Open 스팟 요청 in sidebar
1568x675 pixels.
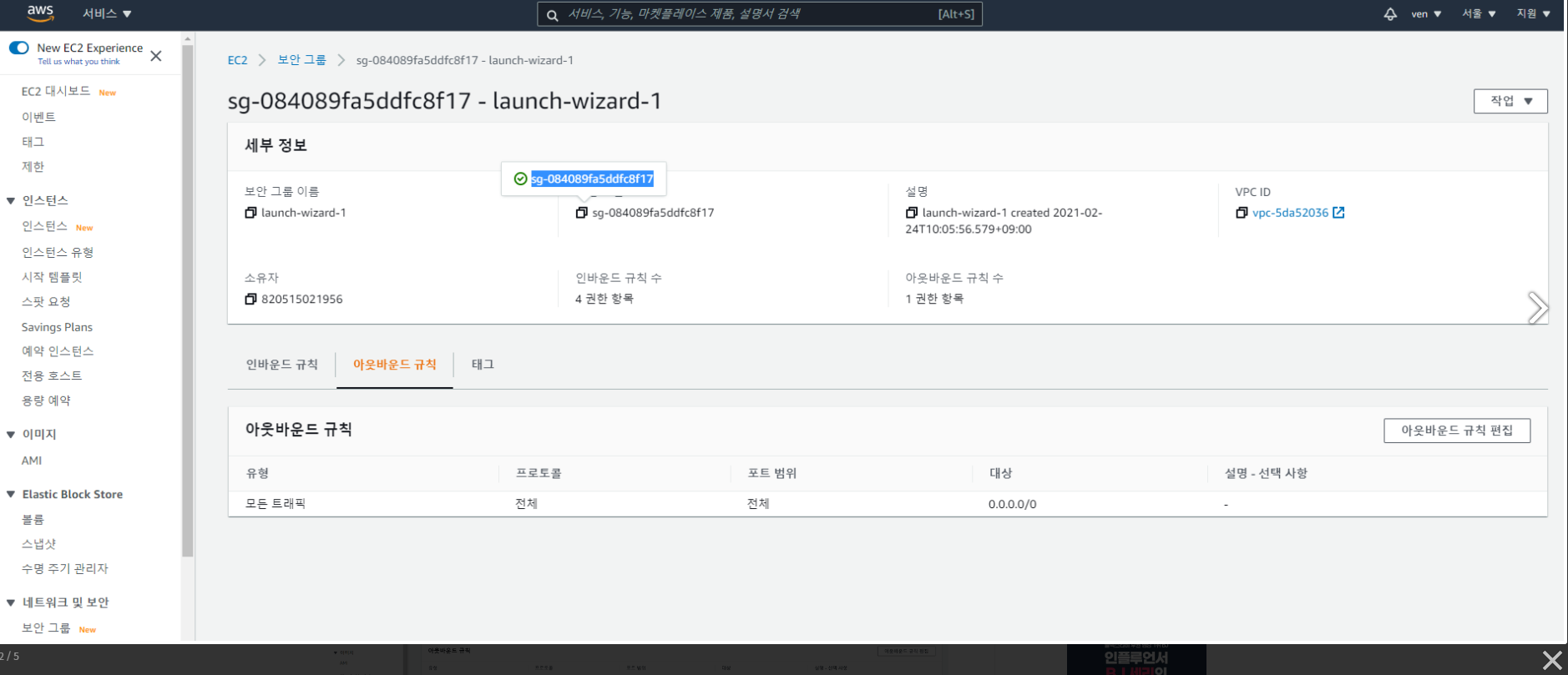point(46,302)
